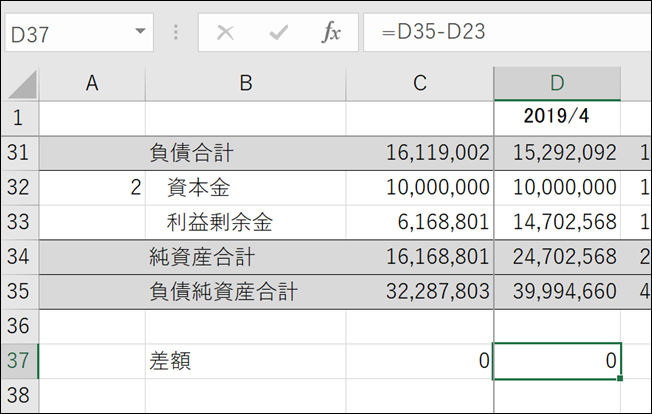Click the 負債純資産合計 cell
The height and width of the screenshot is (414, 652).
tap(245, 291)
